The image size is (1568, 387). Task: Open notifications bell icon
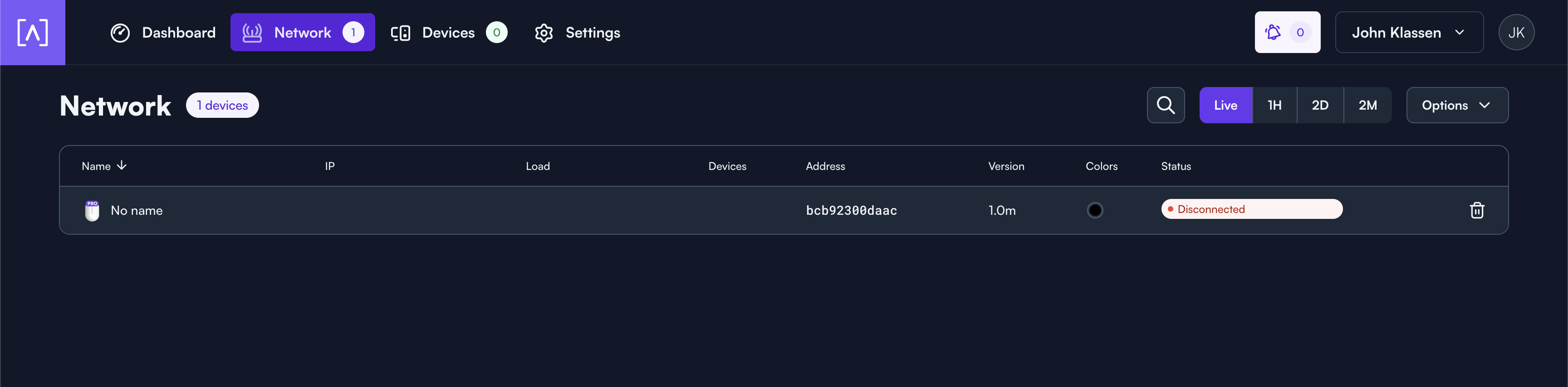pyautogui.click(x=1273, y=32)
